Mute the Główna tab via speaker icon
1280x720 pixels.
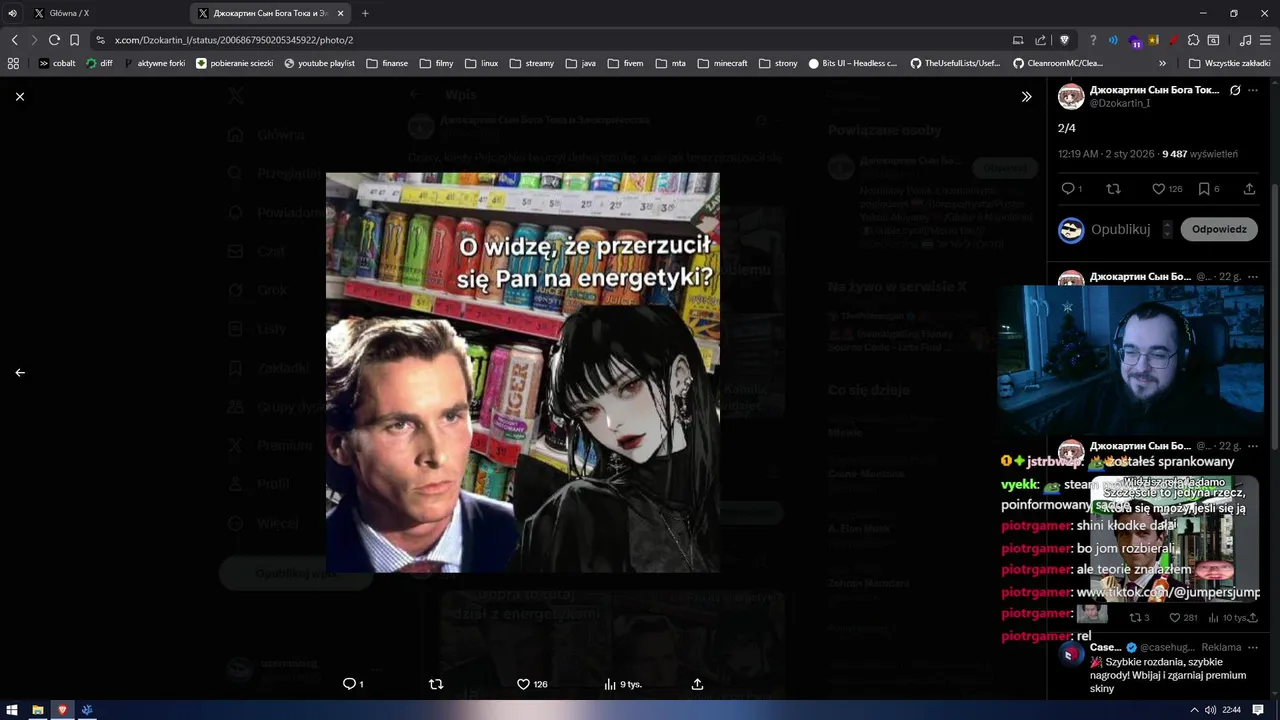(13, 13)
